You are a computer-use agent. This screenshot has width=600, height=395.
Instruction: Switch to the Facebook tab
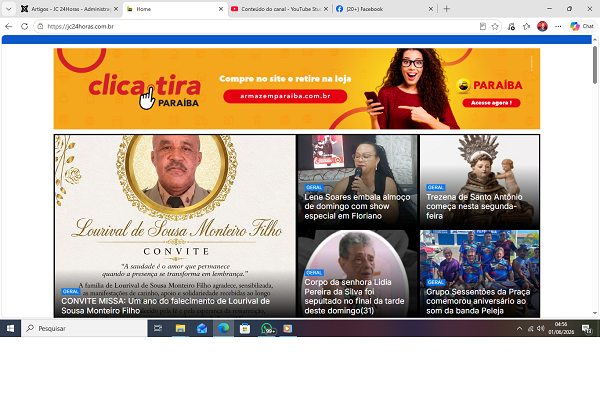386,9
